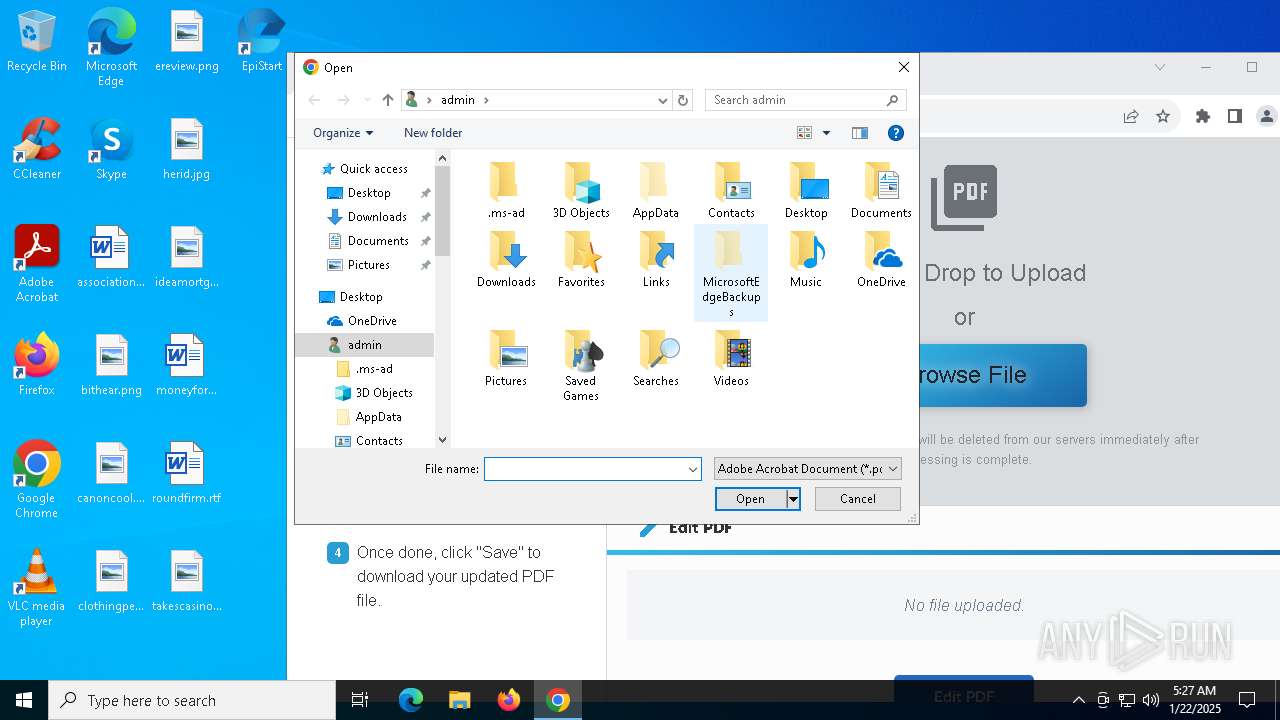Click the Search admin box
The height and width of the screenshot is (720, 1280).
click(806, 100)
